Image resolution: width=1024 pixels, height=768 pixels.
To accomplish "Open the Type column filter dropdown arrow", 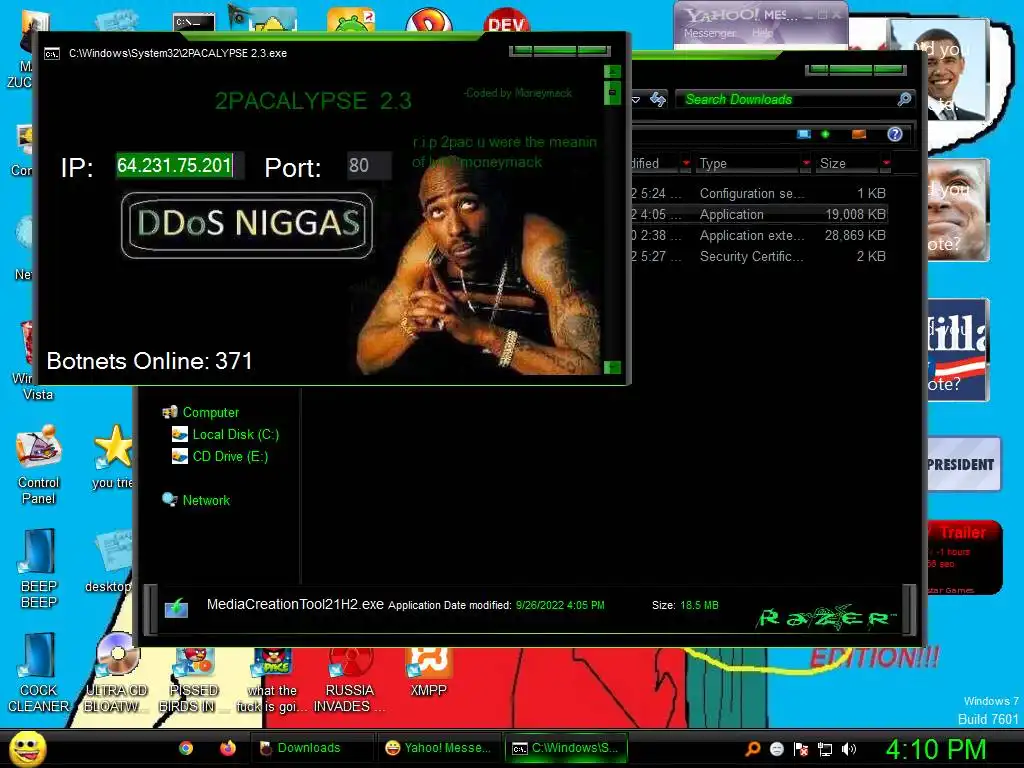I will (x=806, y=163).
